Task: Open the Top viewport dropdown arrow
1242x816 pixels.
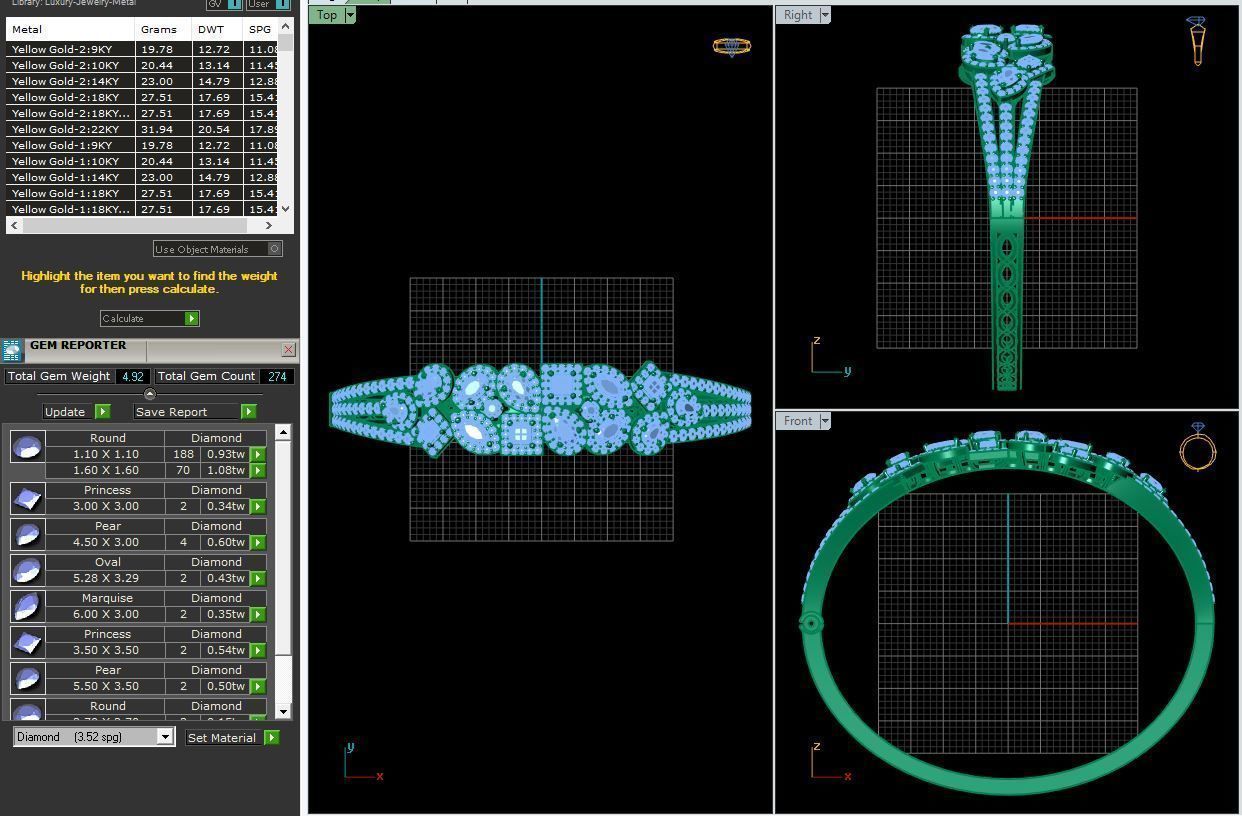Action: 350,15
